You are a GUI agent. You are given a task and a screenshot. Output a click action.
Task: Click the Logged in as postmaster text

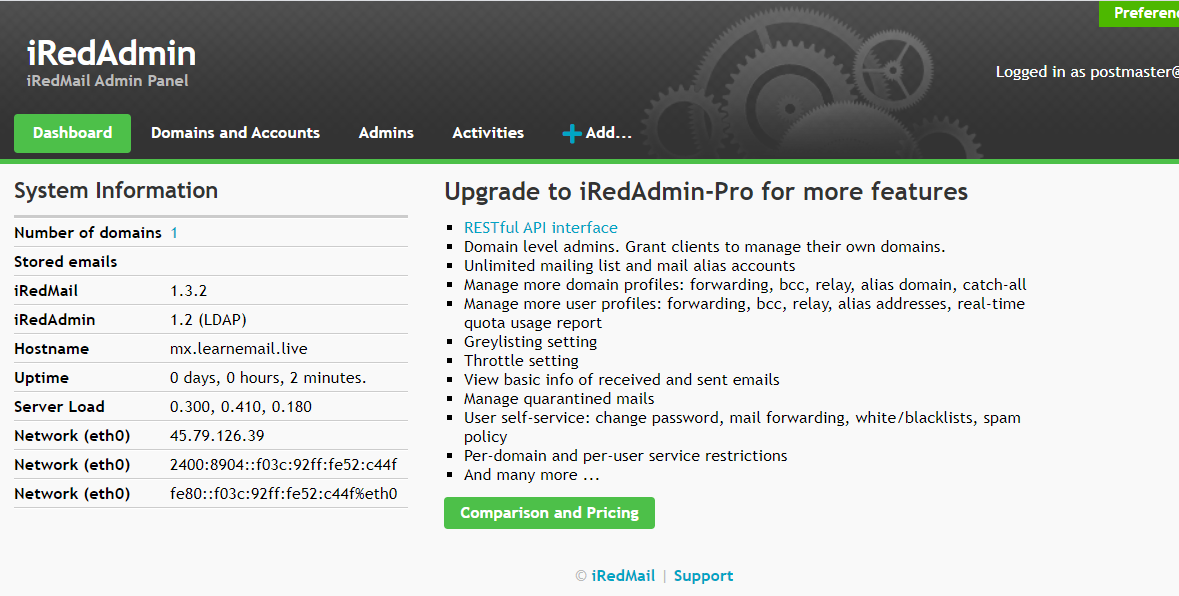(x=1086, y=72)
